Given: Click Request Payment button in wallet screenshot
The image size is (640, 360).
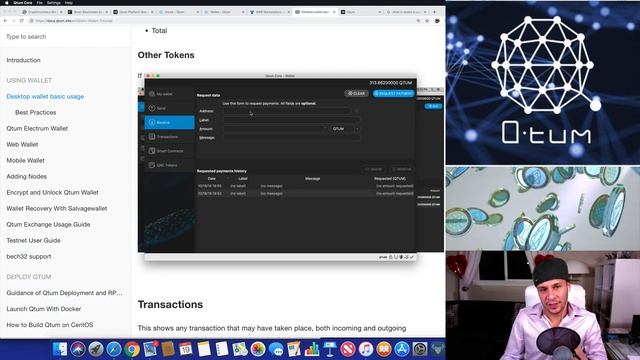Looking at the screenshot, I should (393, 93).
